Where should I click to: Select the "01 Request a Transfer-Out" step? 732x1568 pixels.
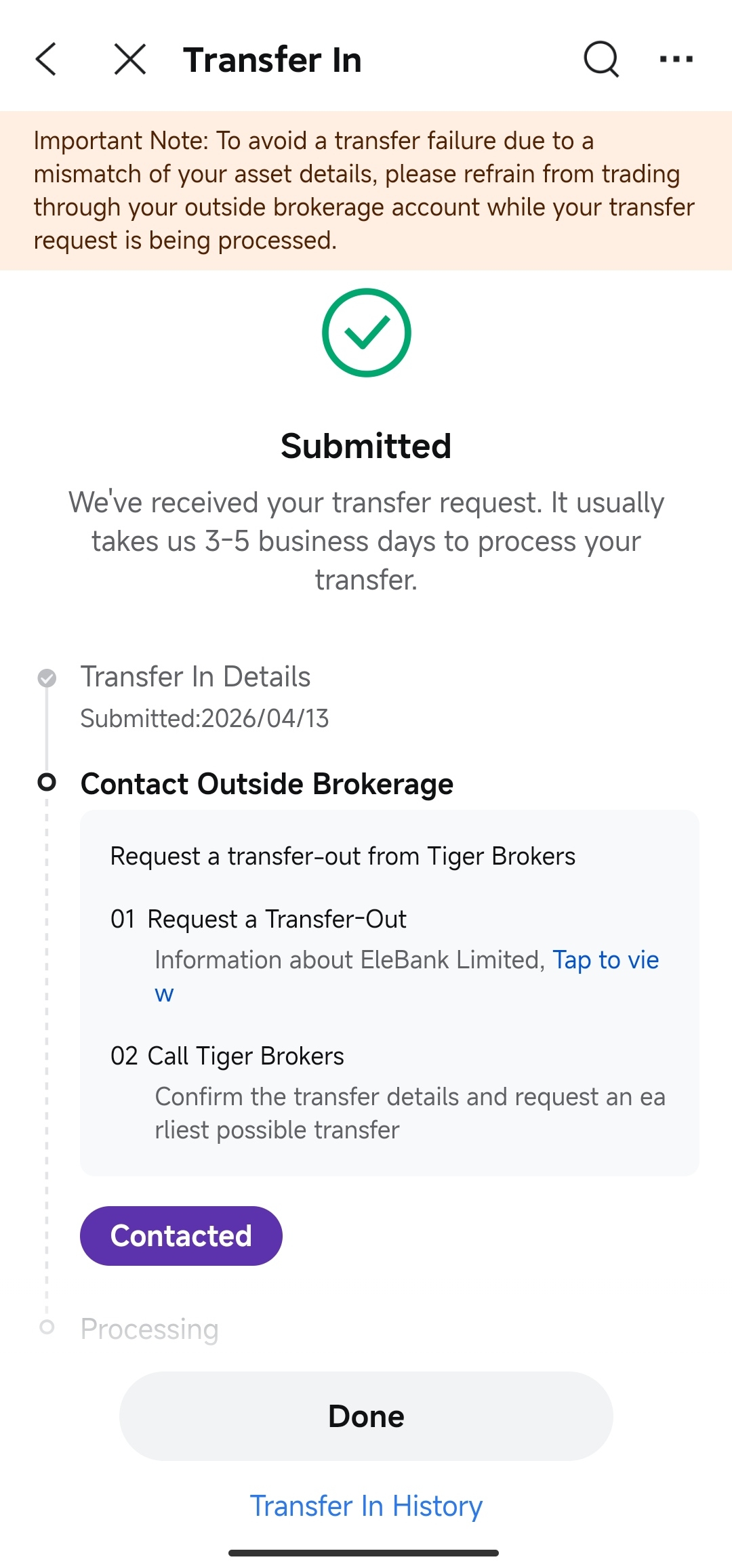(x=258, y=920)
